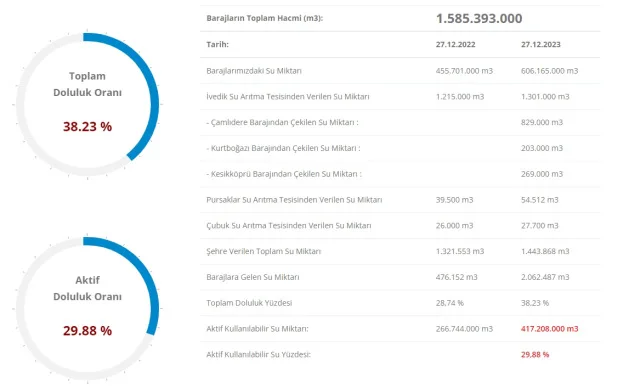The height and width of the screenshot is (388, 640).
Task: Select the value 27.700 m3
Action: point(540,226)
